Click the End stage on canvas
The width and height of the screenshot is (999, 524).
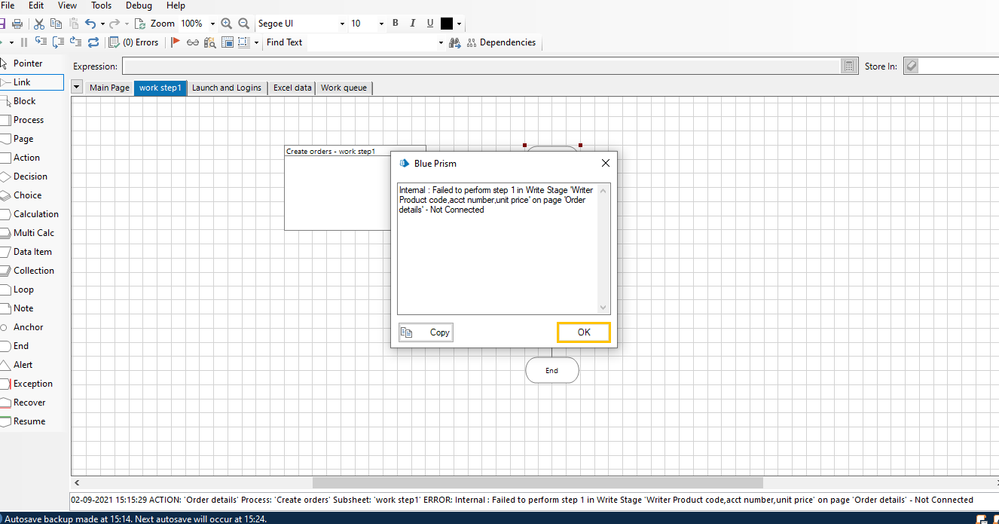pyautogui.click(x=552, y=370)
